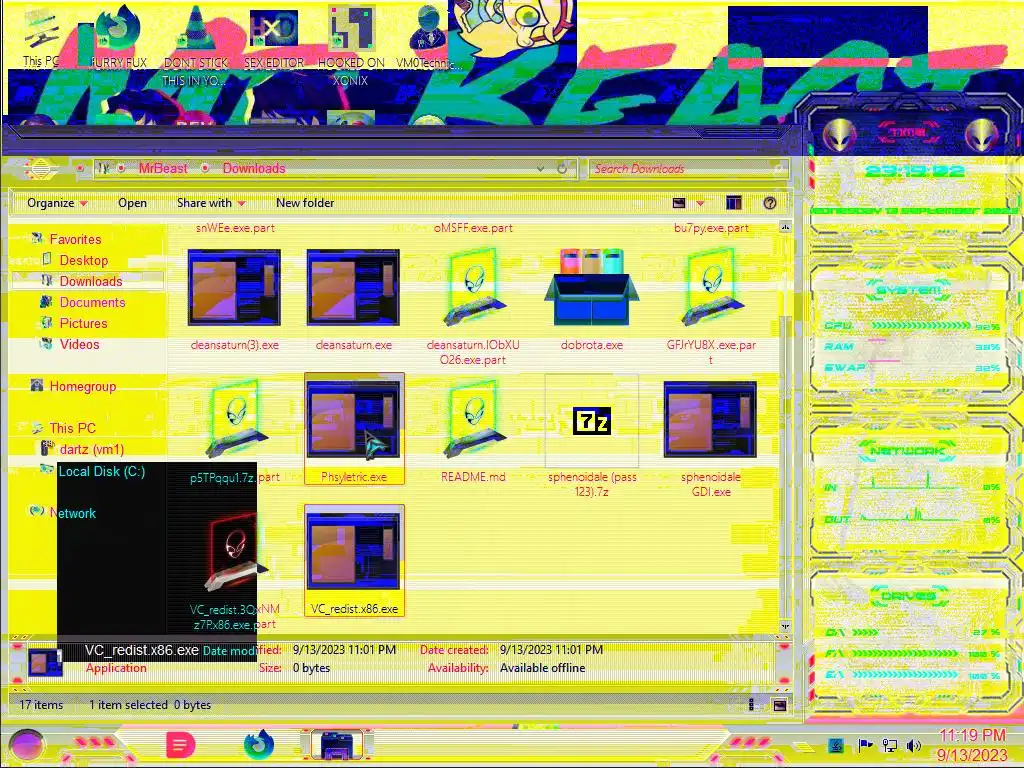Select Local Disk (C:) in tree
Viewport: 1024px width, 768px height.
click(x=102, y=471)
